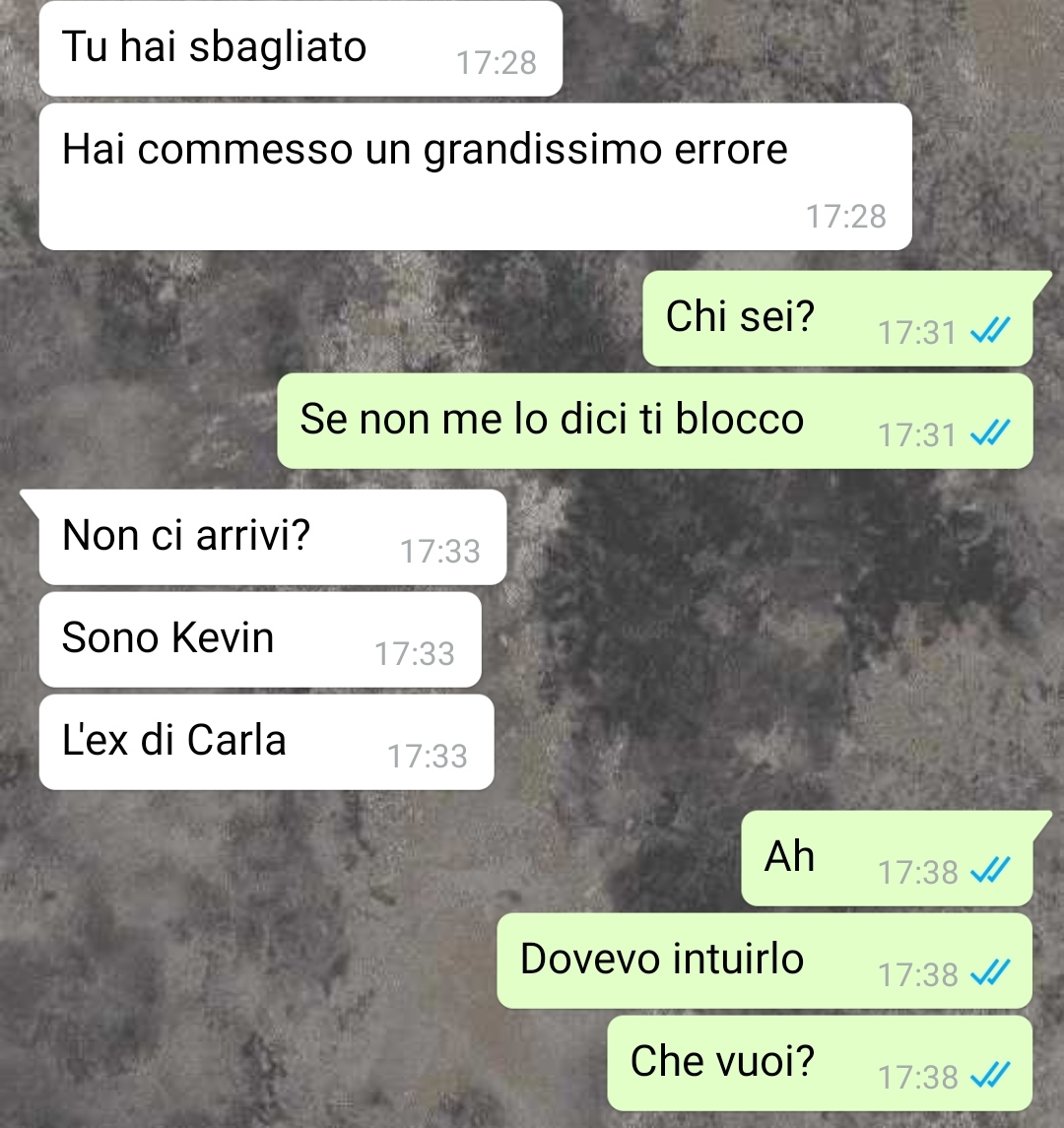Tap the 'Chi sei?' sent message
Image resolution: width=1064 pixels, height=1128 pixels.
838,318
